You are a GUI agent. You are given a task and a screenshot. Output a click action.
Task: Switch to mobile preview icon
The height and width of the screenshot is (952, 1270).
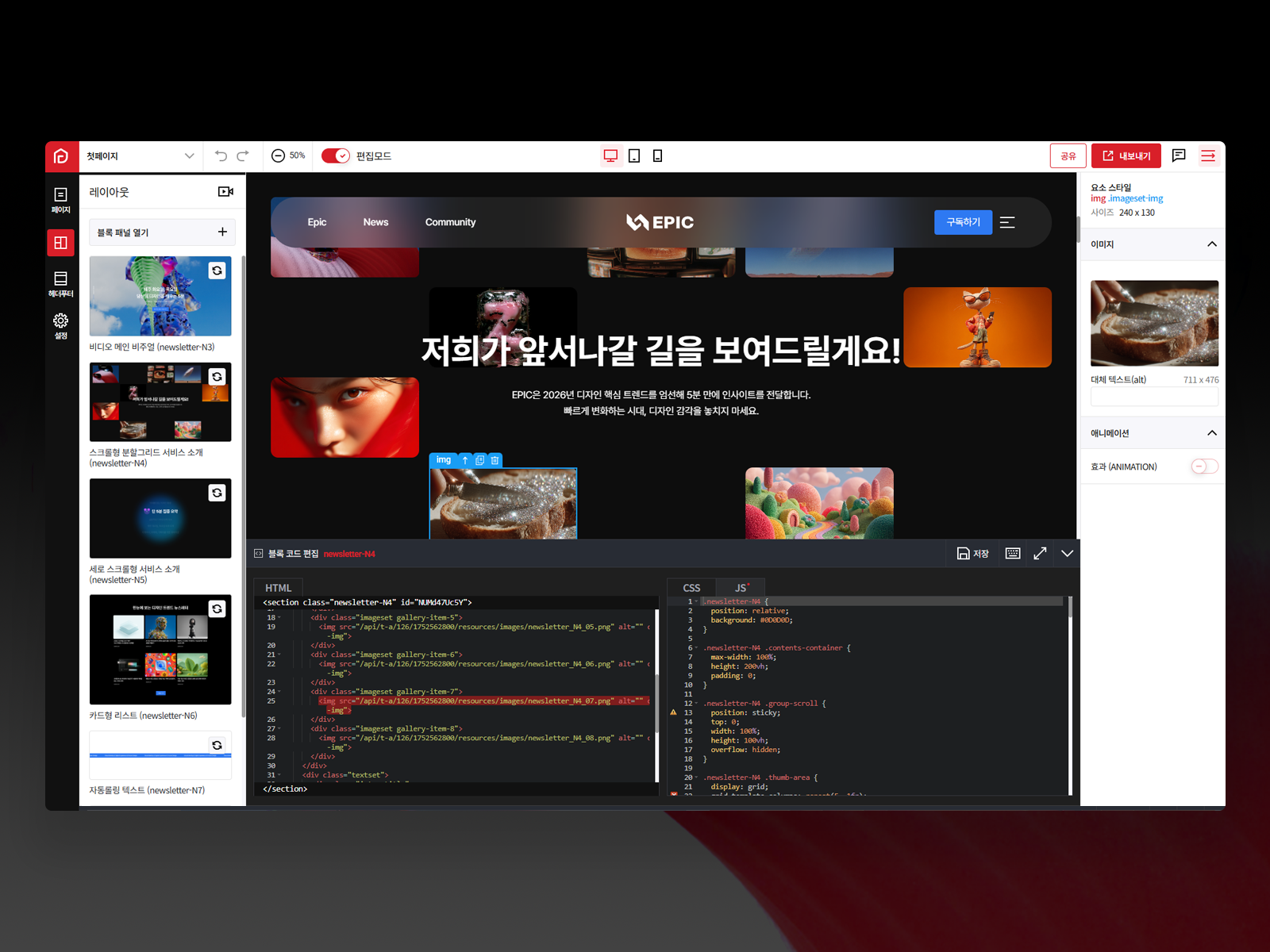[657, 156]
